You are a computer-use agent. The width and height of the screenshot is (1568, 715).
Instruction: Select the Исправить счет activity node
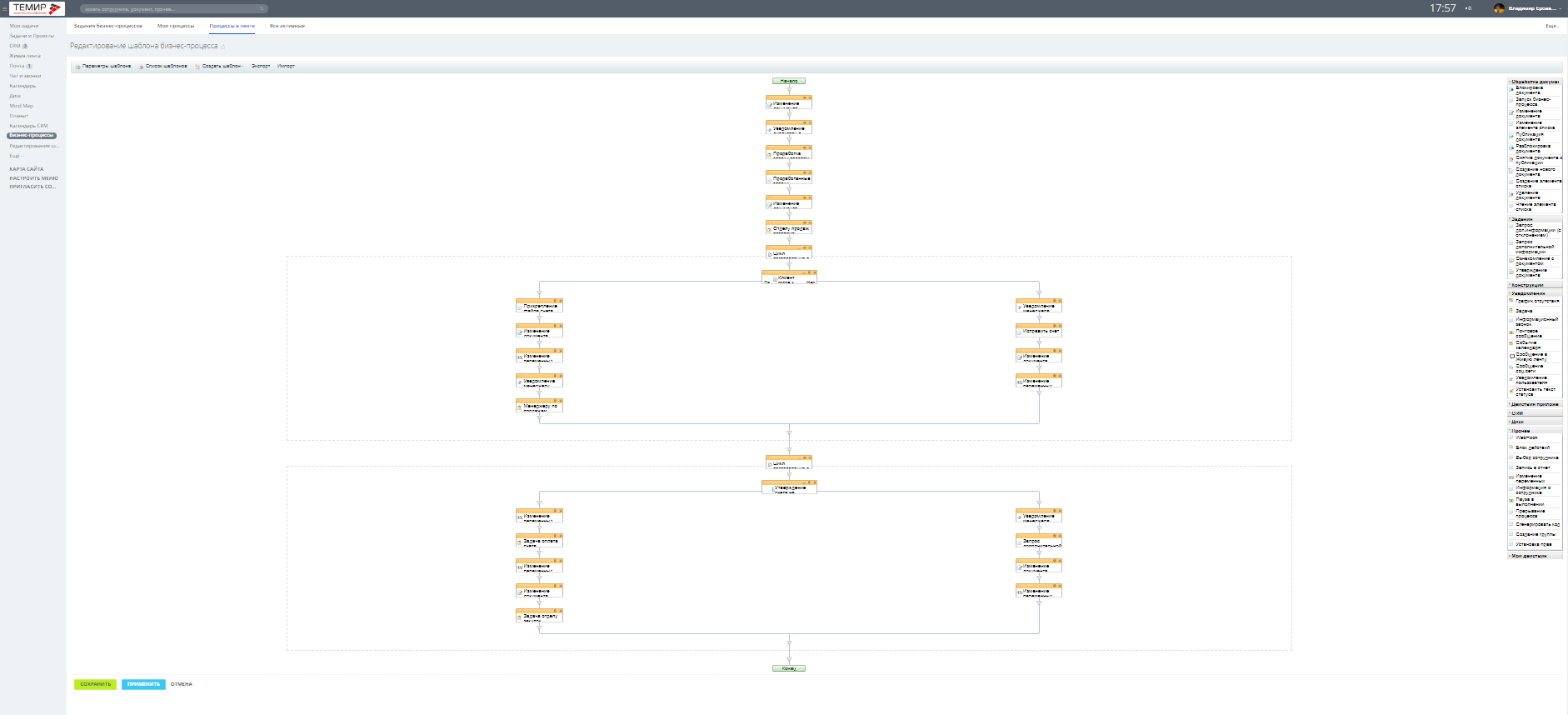(1039, 331)
